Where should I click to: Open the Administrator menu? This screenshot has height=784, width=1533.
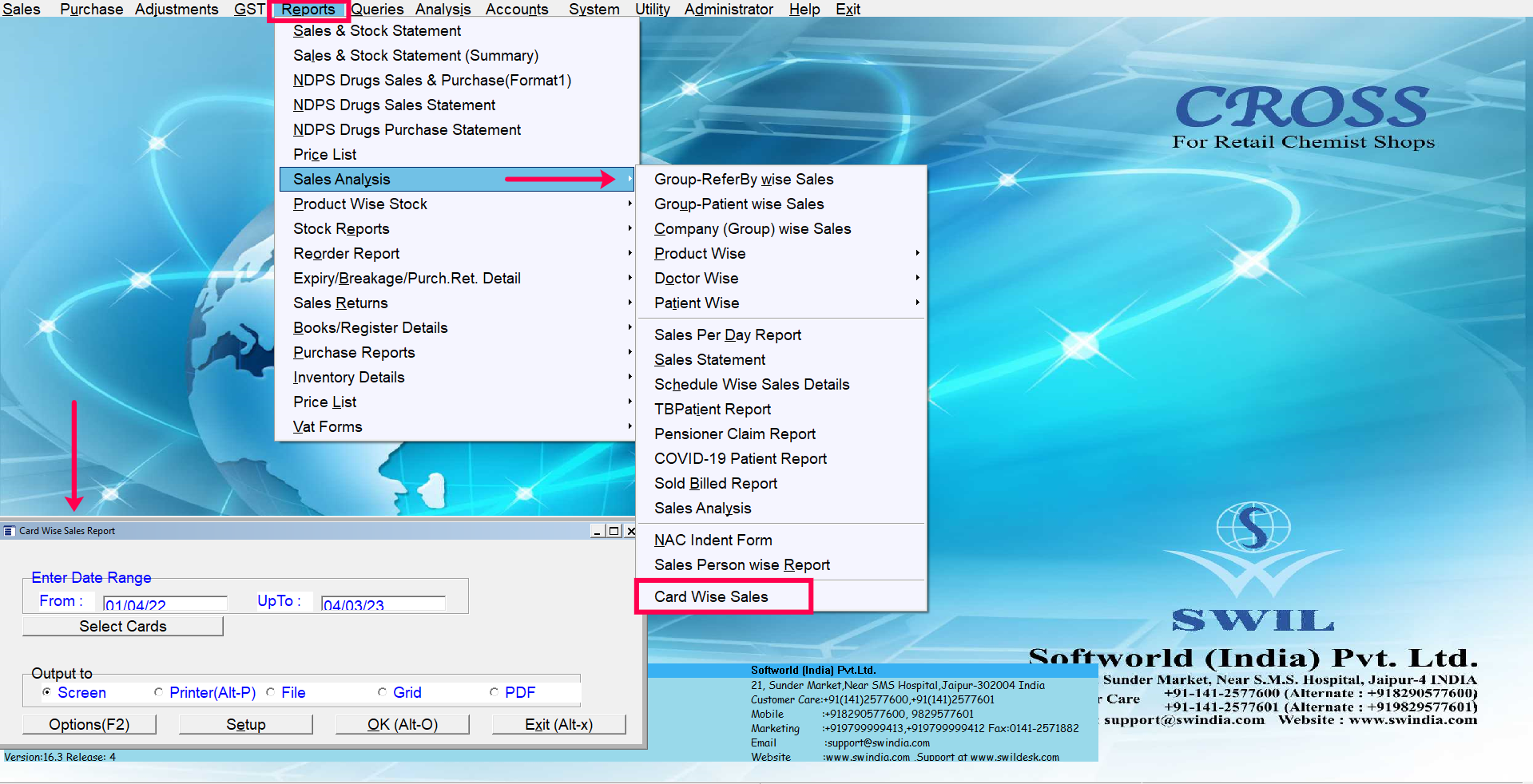729,10
